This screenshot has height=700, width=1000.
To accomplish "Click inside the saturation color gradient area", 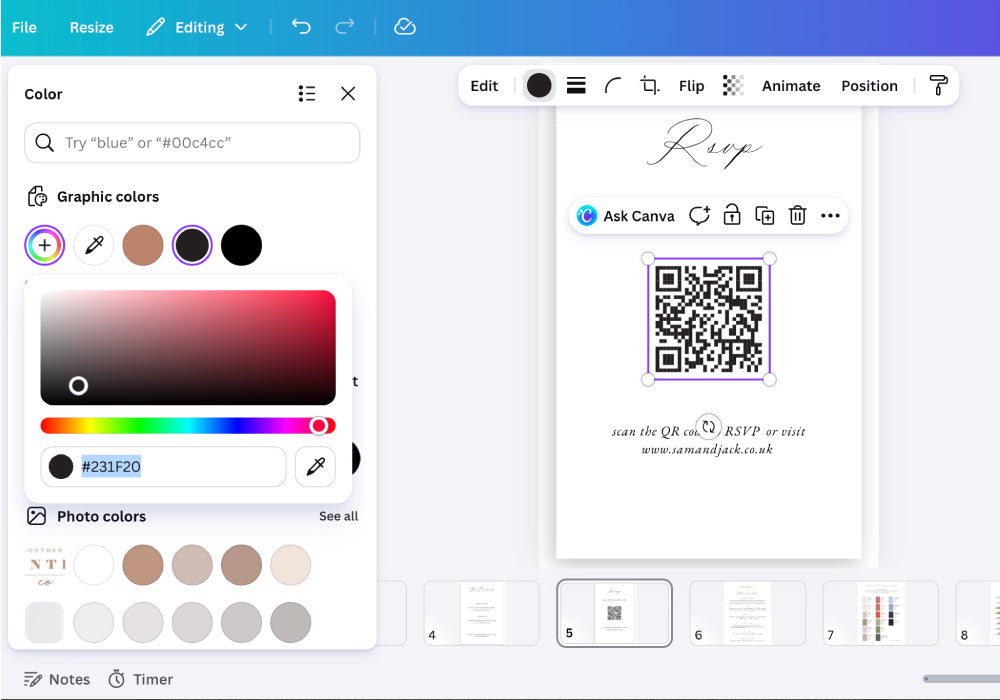I will pyautogui.click(x=188, y=347).
